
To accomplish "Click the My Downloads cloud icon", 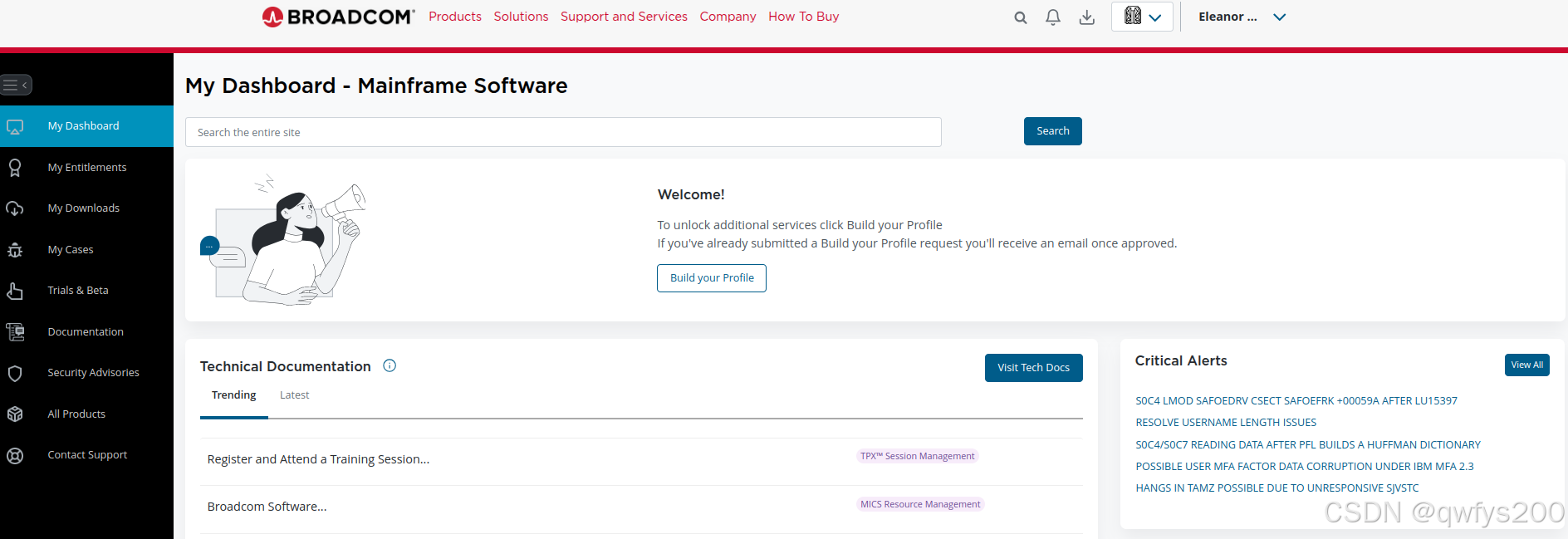I will [x=15, y=208].
